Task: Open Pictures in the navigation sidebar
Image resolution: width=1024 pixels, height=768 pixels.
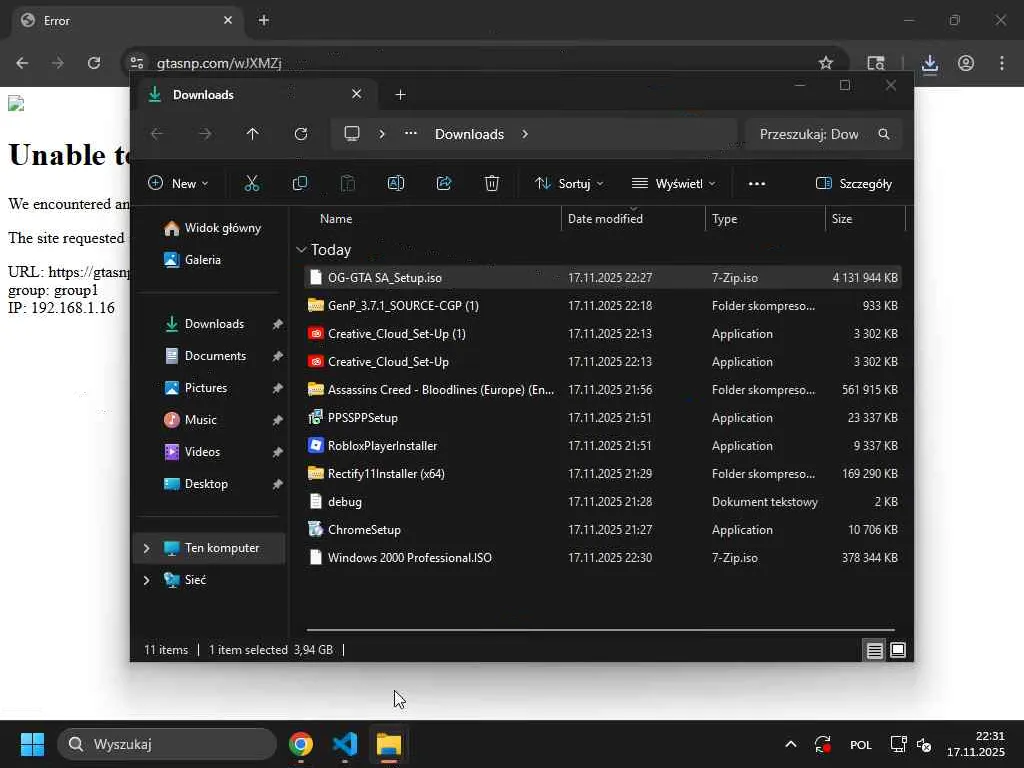Action: click(206, 388)
